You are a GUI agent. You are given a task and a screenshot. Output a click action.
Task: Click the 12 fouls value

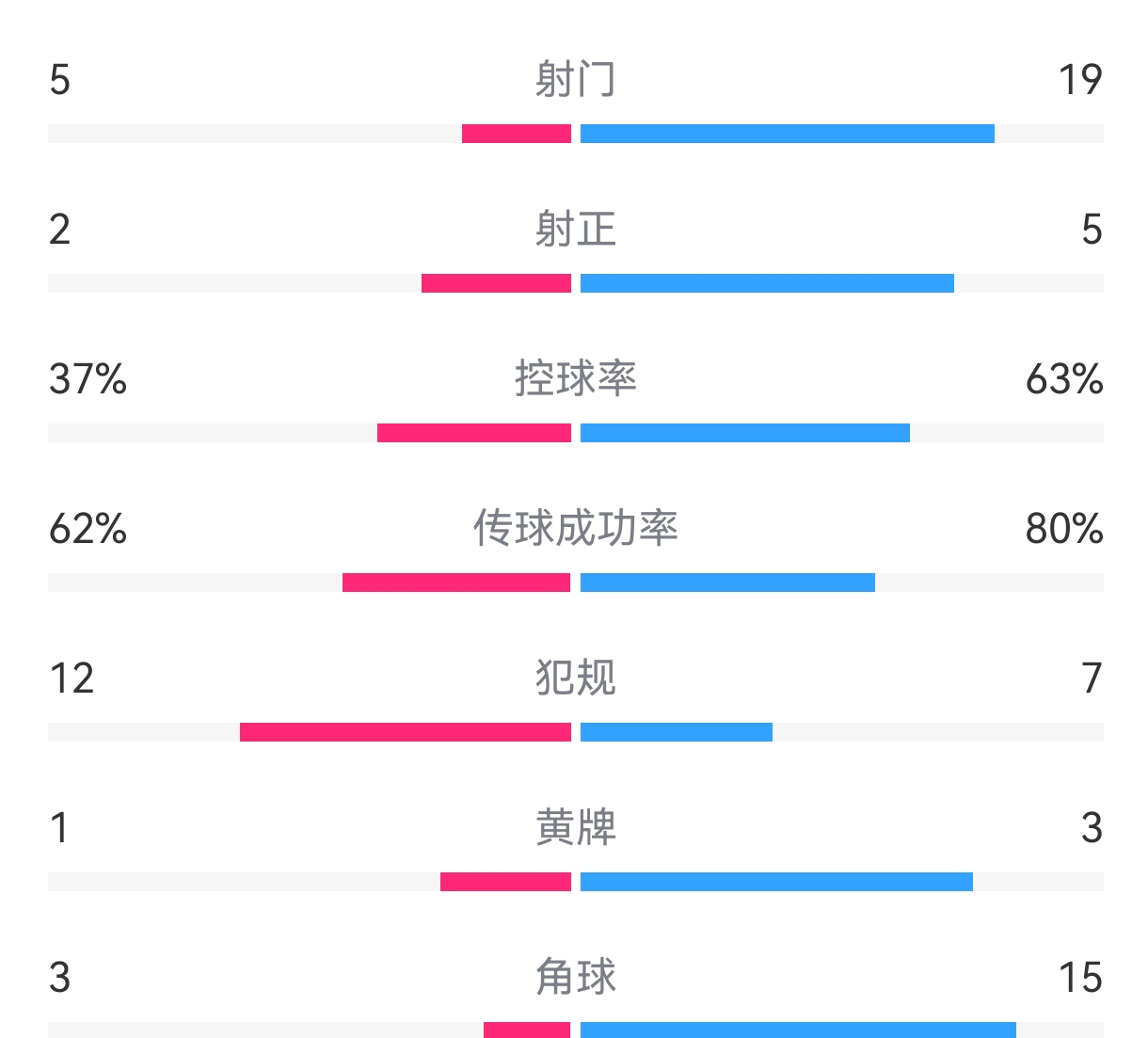tap(72, 679)
